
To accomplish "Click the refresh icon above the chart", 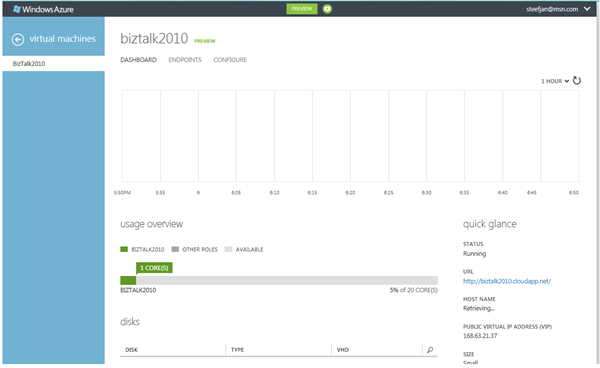I will [577, 81].
